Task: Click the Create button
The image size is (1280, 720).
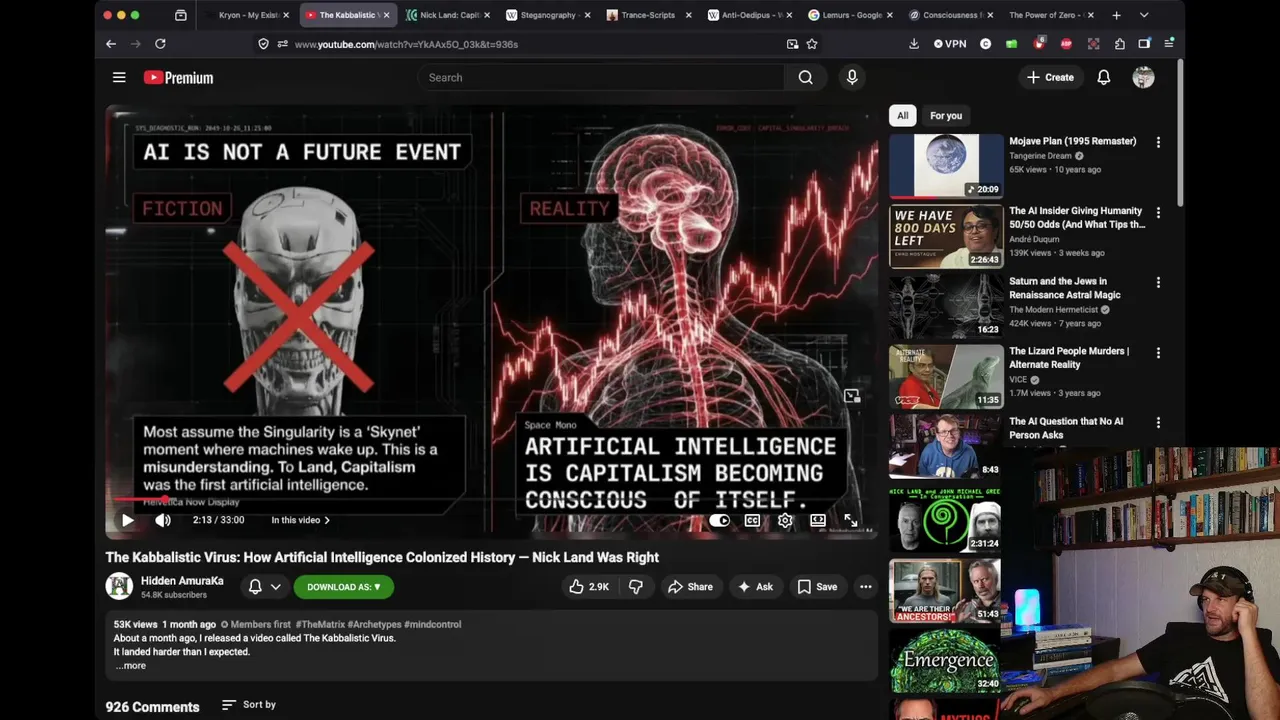Action: point(1050,77)
